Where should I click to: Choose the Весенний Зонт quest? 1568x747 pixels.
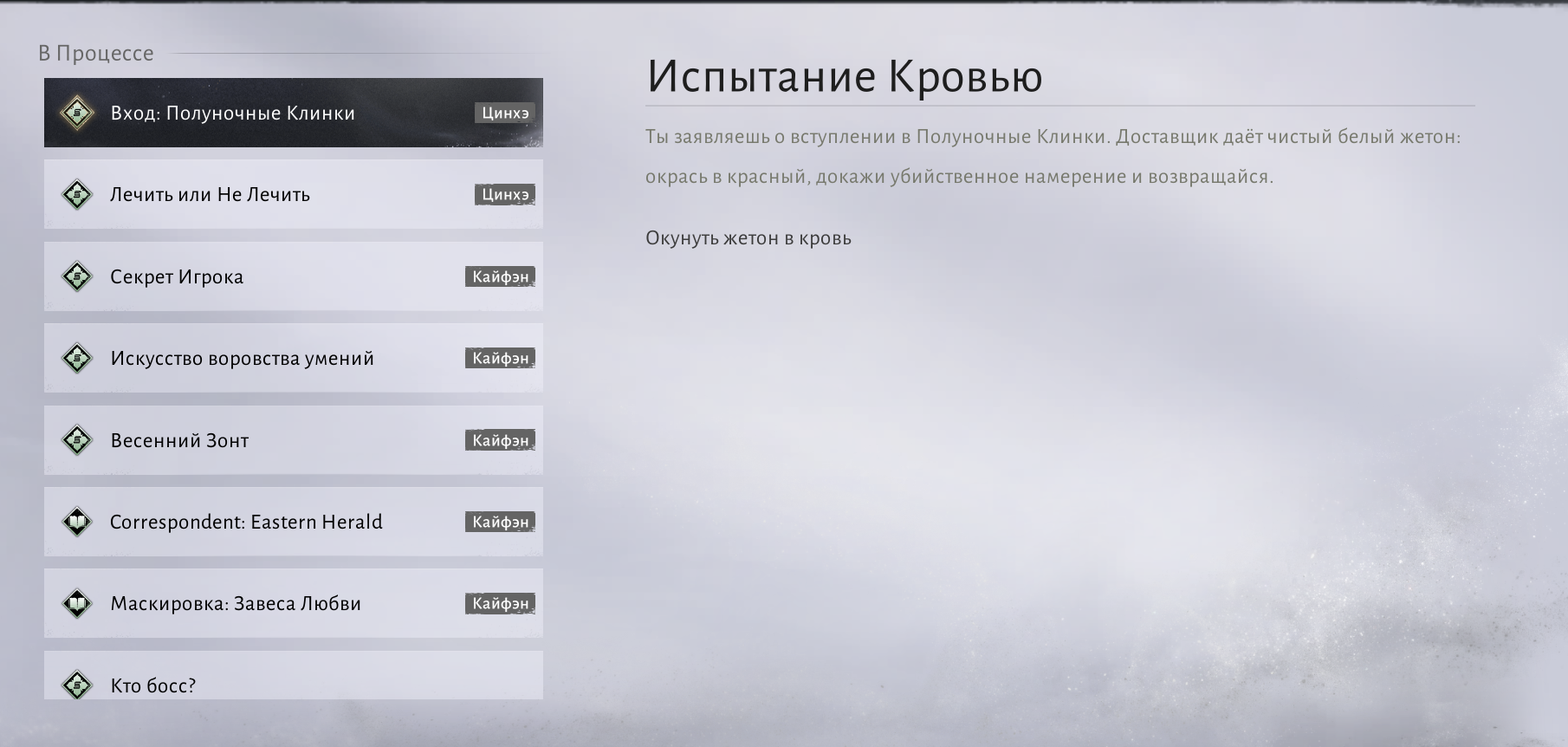click(x=294, y=440)
